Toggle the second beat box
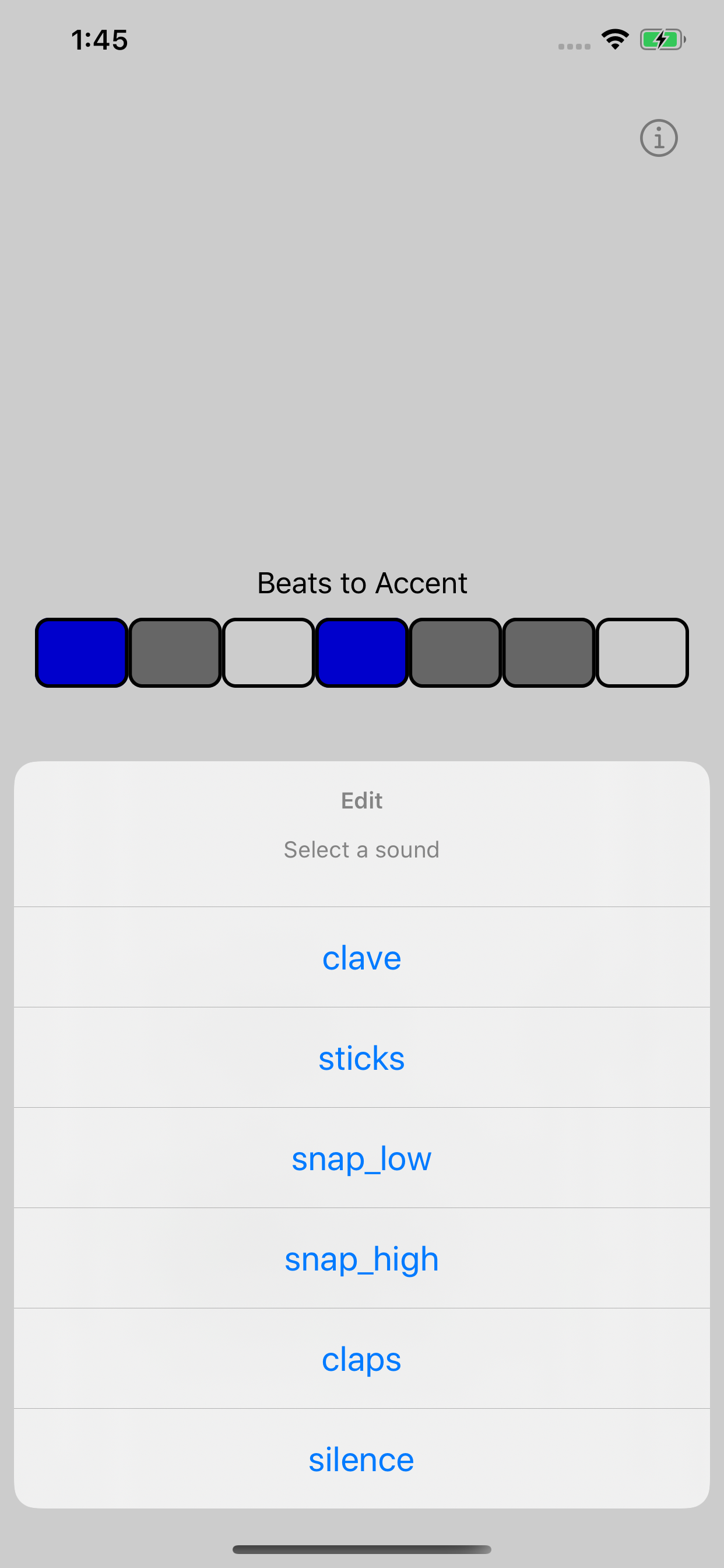 pyautogui.click(x=175, y=653)
